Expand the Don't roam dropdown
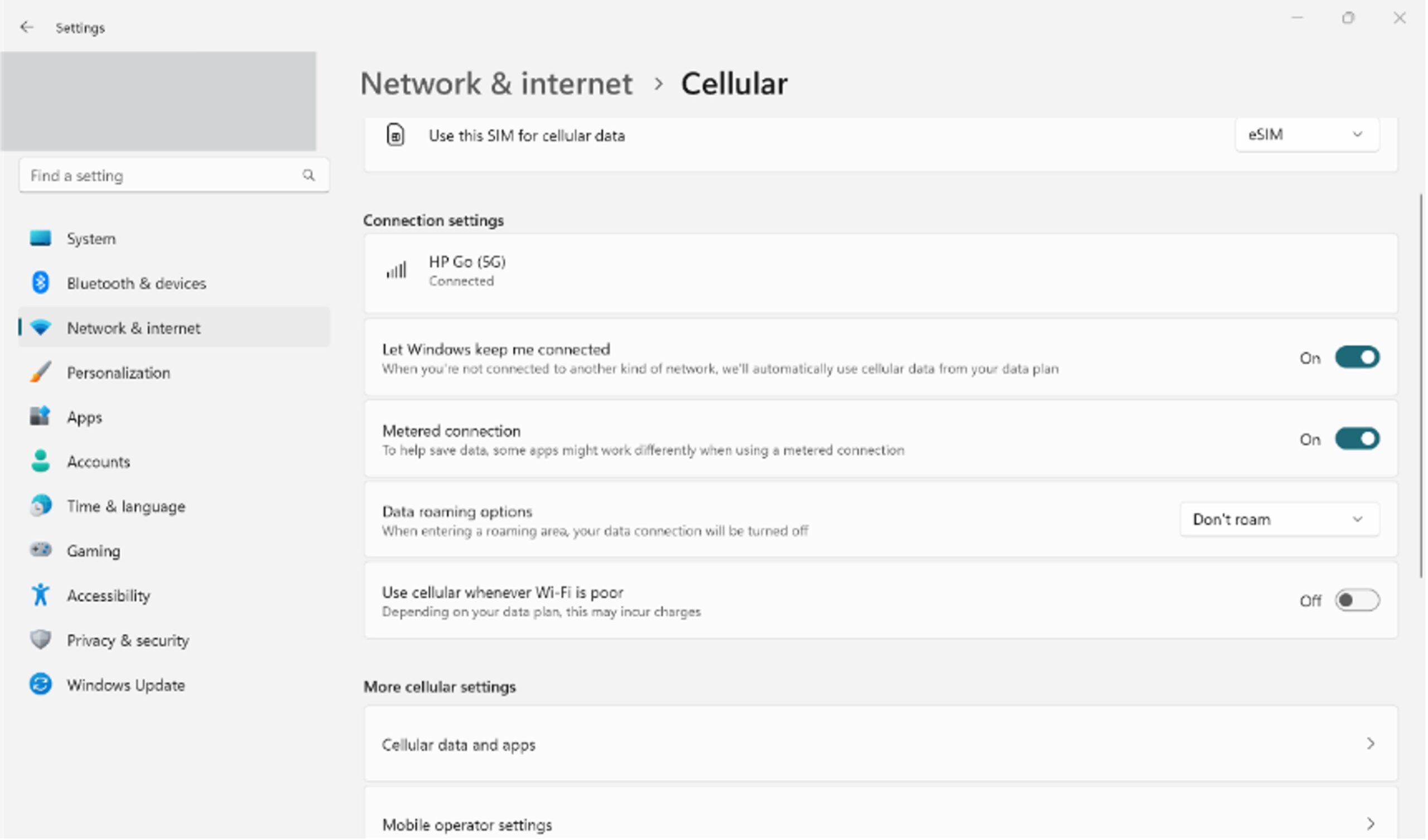Screen dimensions: 1428x840 click(1279, 519)
